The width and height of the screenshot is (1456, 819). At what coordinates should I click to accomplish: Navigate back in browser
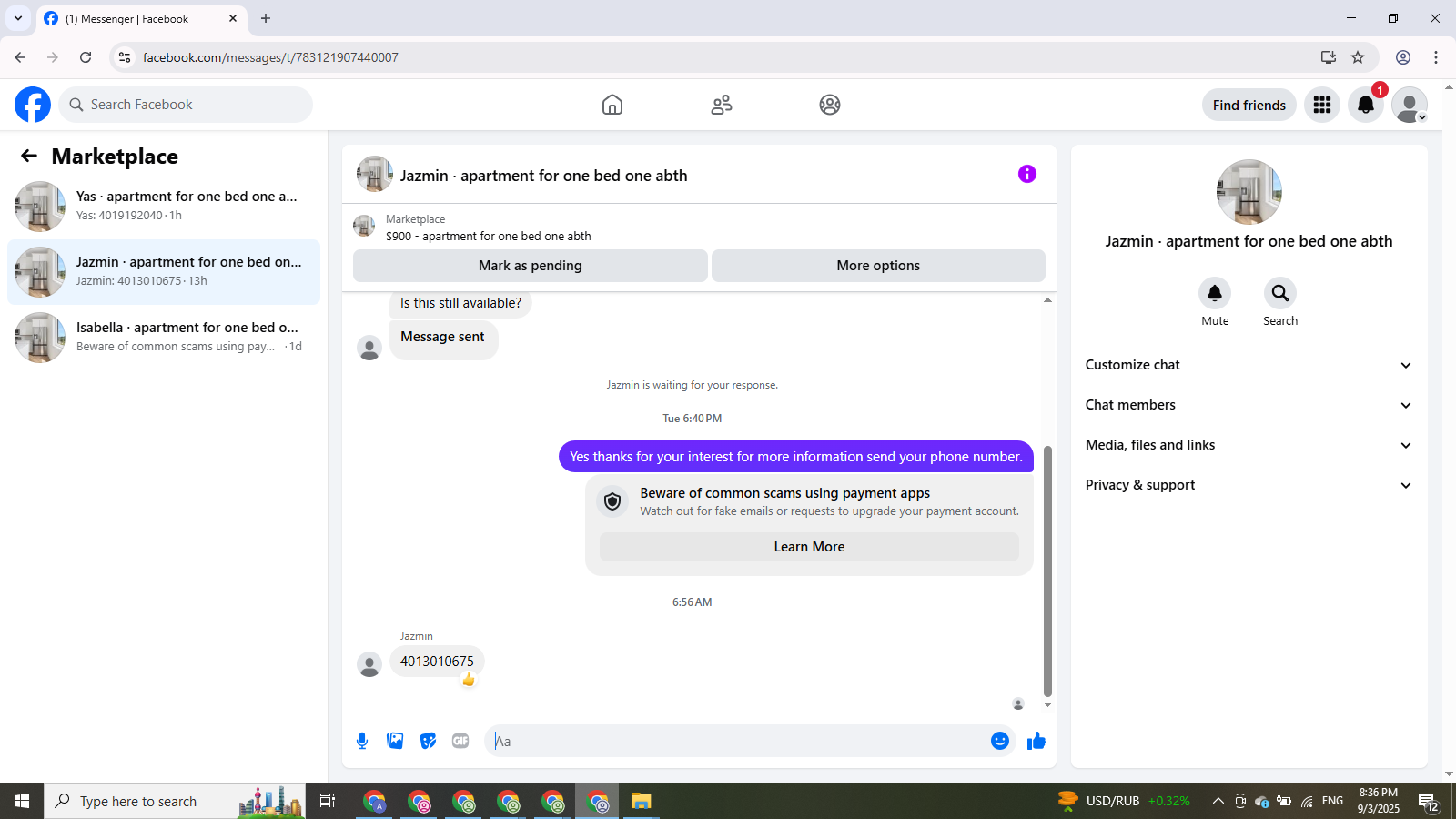coord(20,57)
